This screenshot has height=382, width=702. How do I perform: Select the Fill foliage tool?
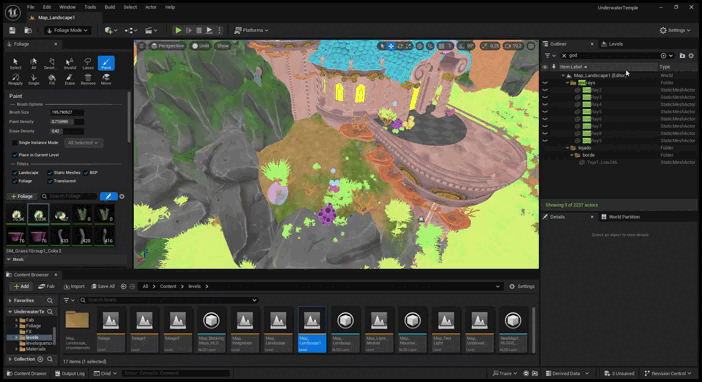click(51, 79)
